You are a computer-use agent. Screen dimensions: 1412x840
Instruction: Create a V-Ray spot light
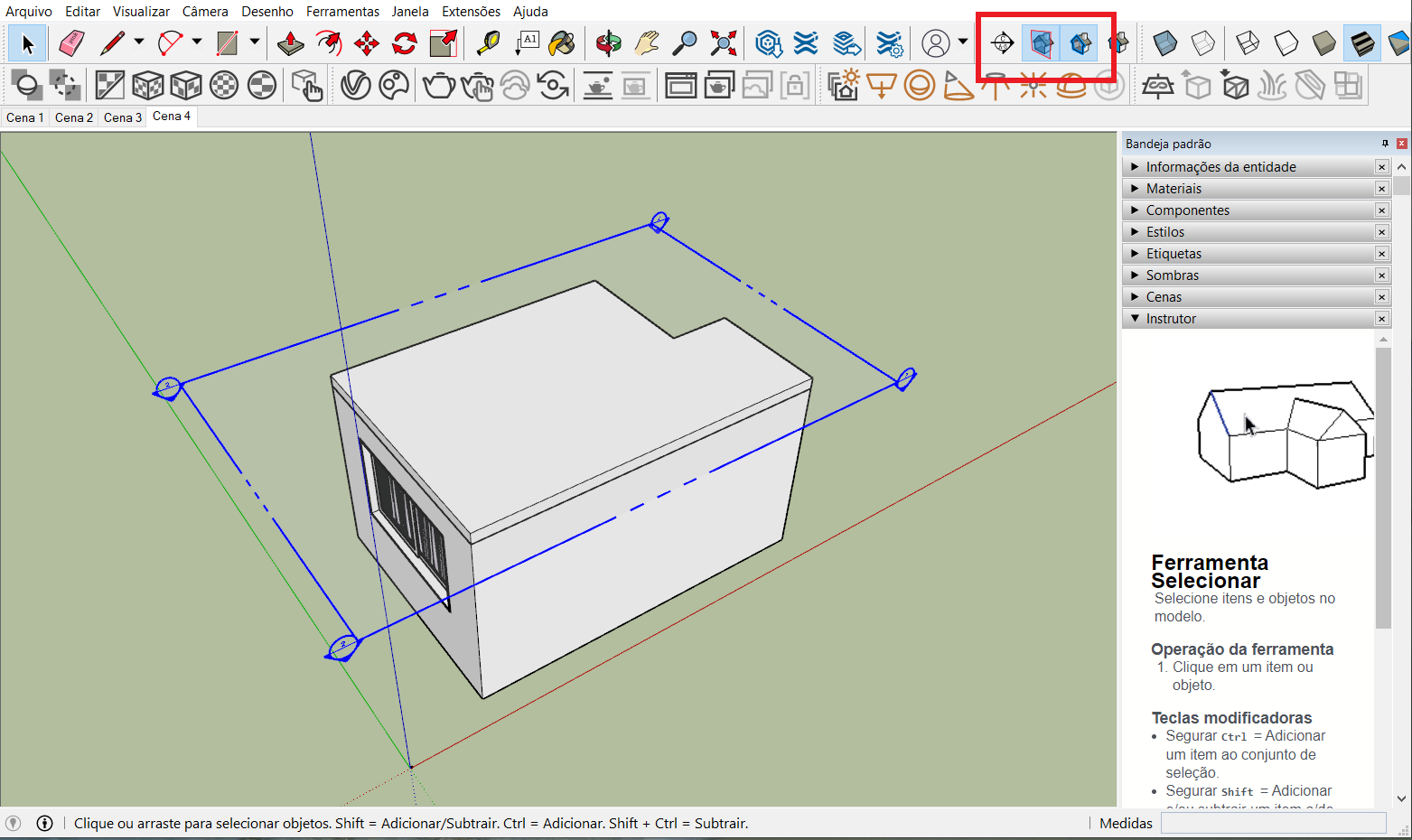958,86
